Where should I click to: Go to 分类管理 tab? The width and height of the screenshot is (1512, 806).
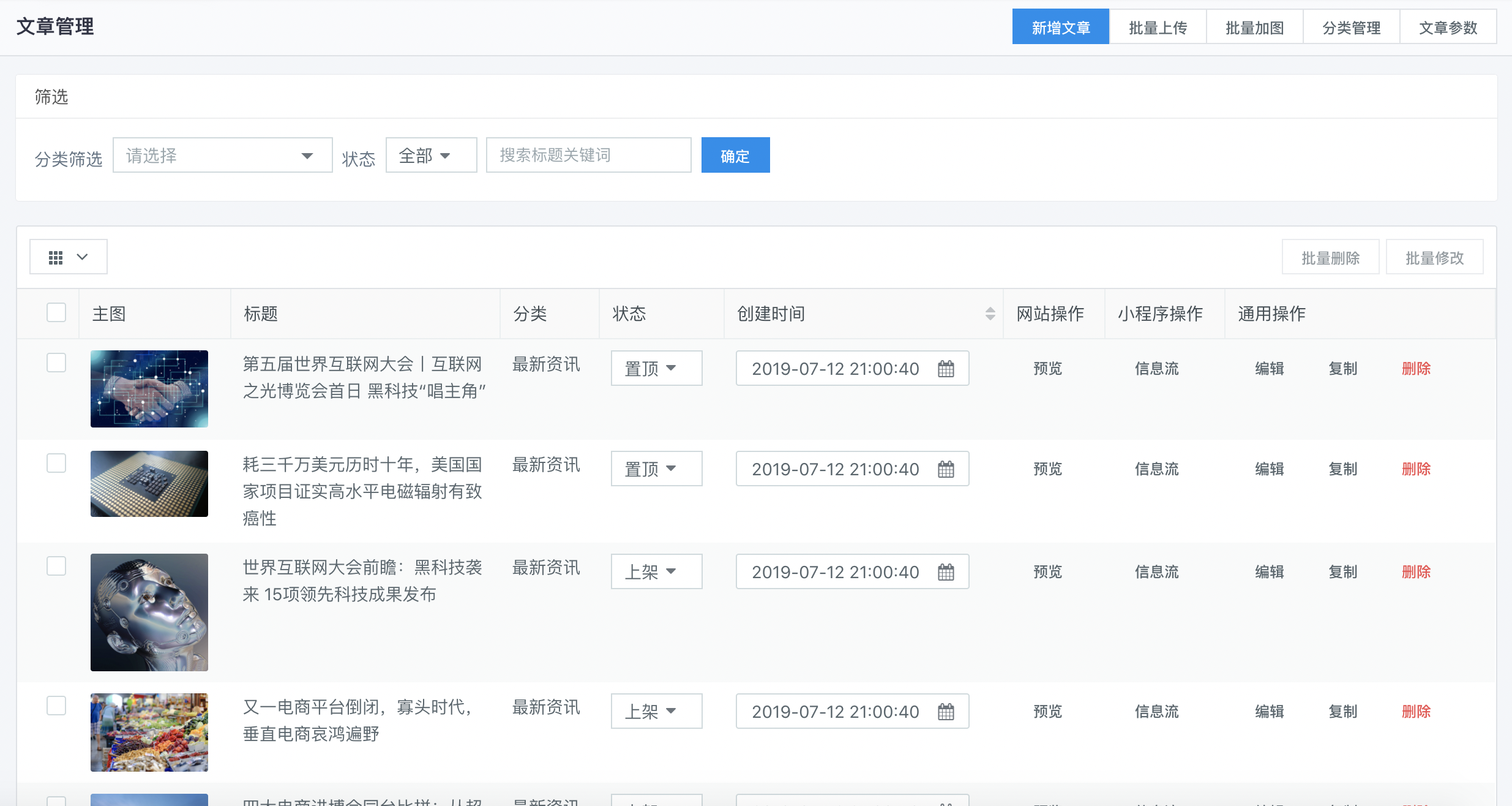pos(1351,27)
